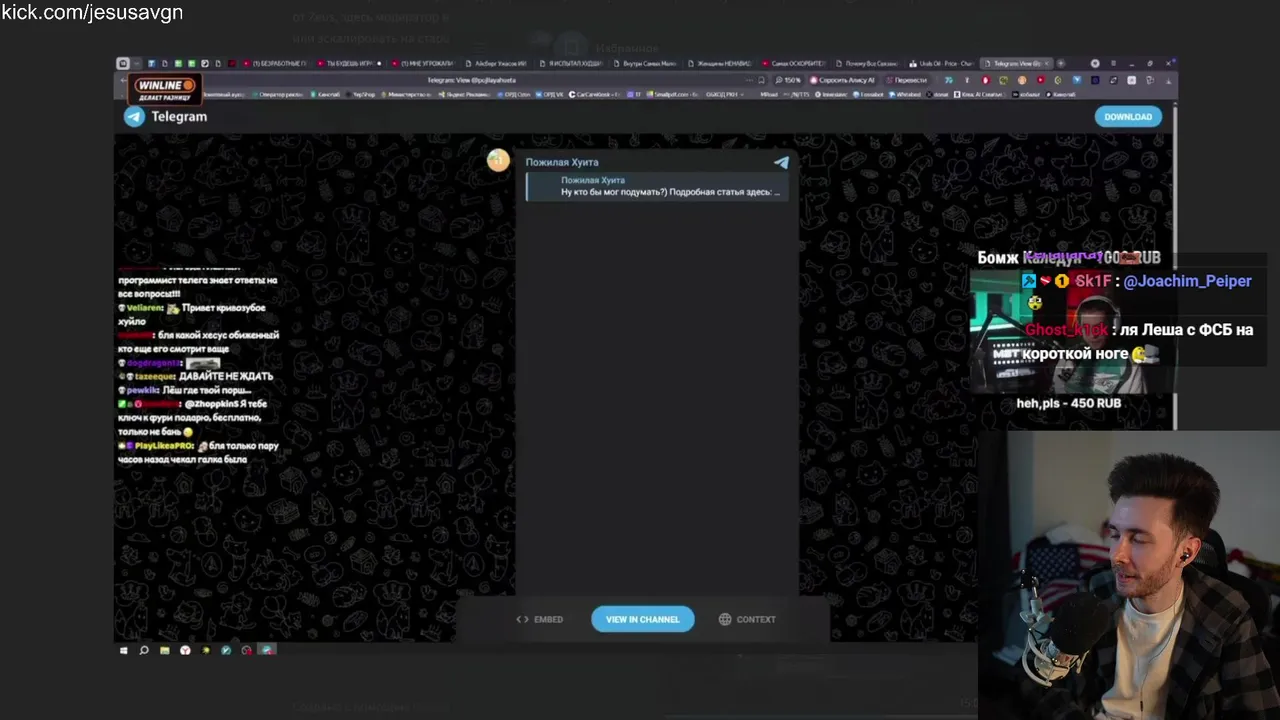Open Yandex Browser from the taskbar
Image resolution: width=1280 pixels, height=720 pixels.
pos(185,650)
